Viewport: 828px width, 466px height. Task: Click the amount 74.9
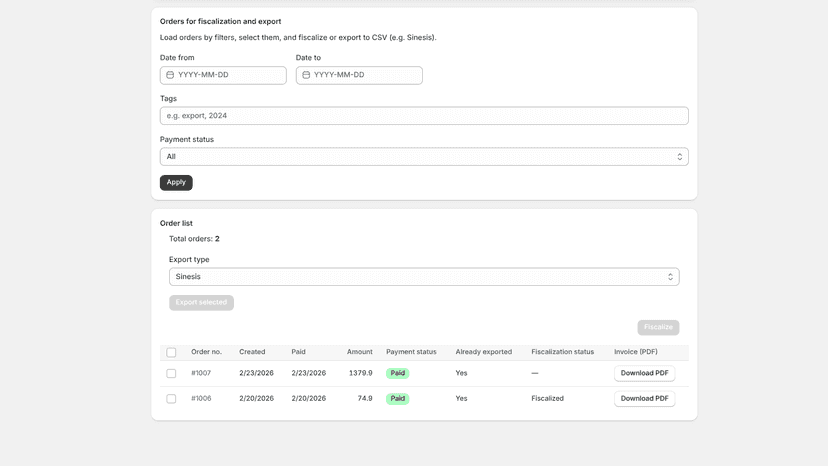(365, 398)
